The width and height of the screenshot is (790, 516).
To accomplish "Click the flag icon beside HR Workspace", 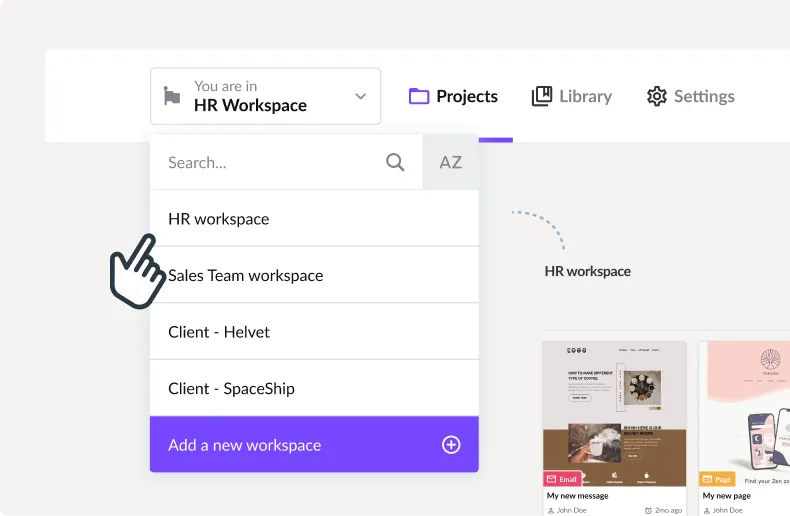I will [172, 96].
